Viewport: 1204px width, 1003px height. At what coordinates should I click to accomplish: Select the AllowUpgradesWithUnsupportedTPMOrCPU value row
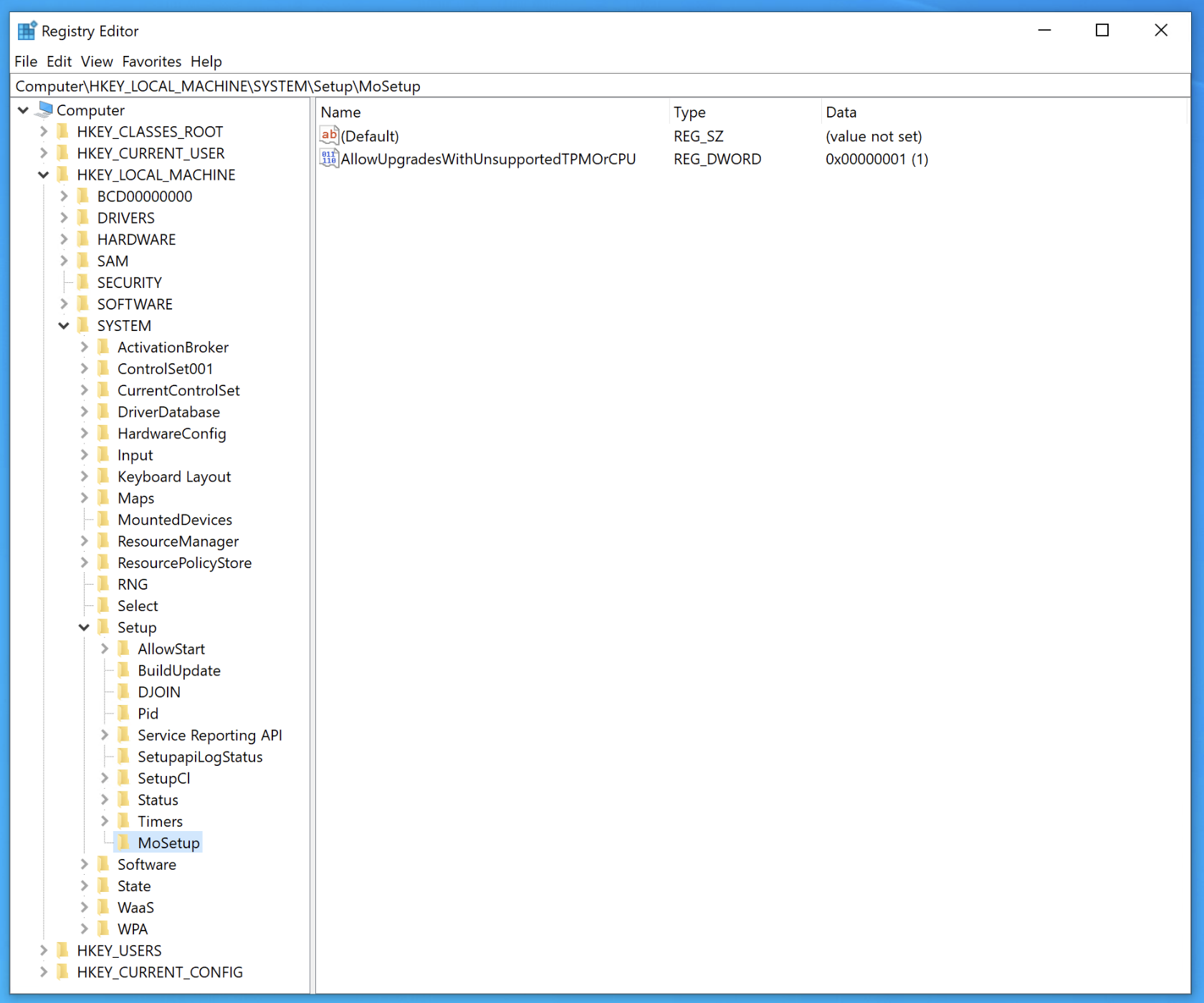click(487, 158)
